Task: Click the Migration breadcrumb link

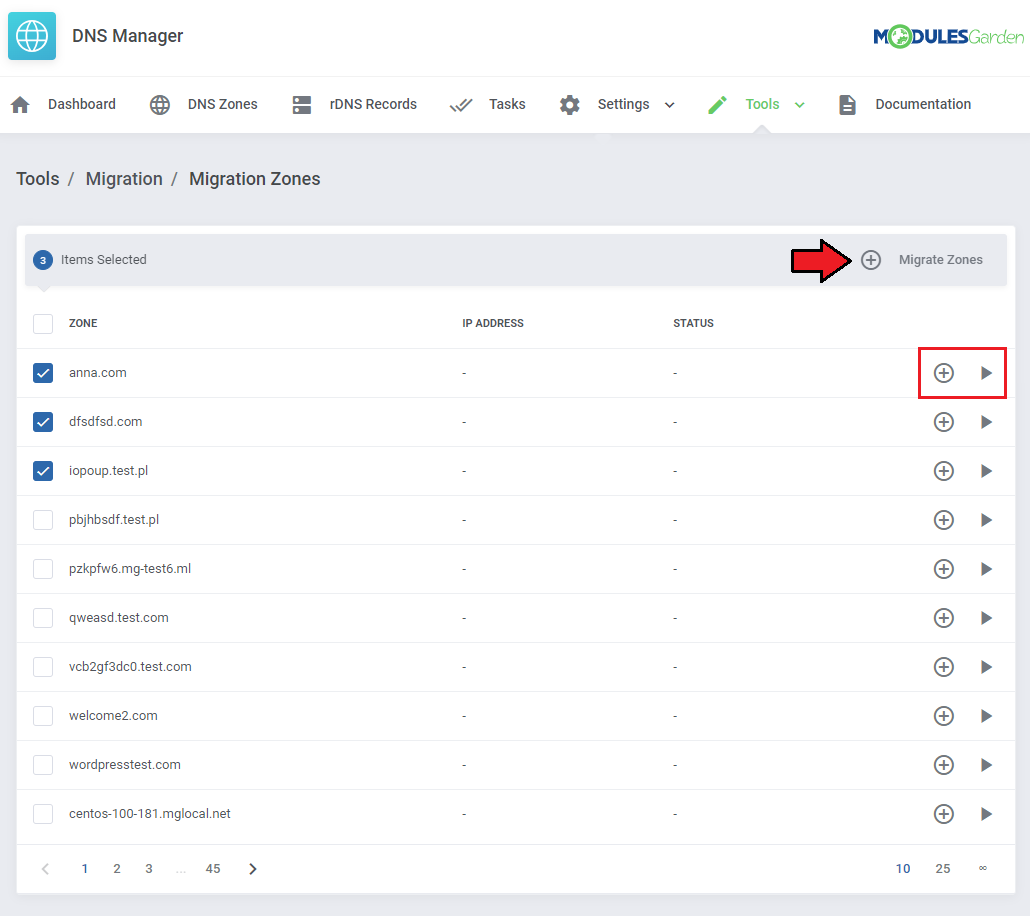Action: point(124,179)
